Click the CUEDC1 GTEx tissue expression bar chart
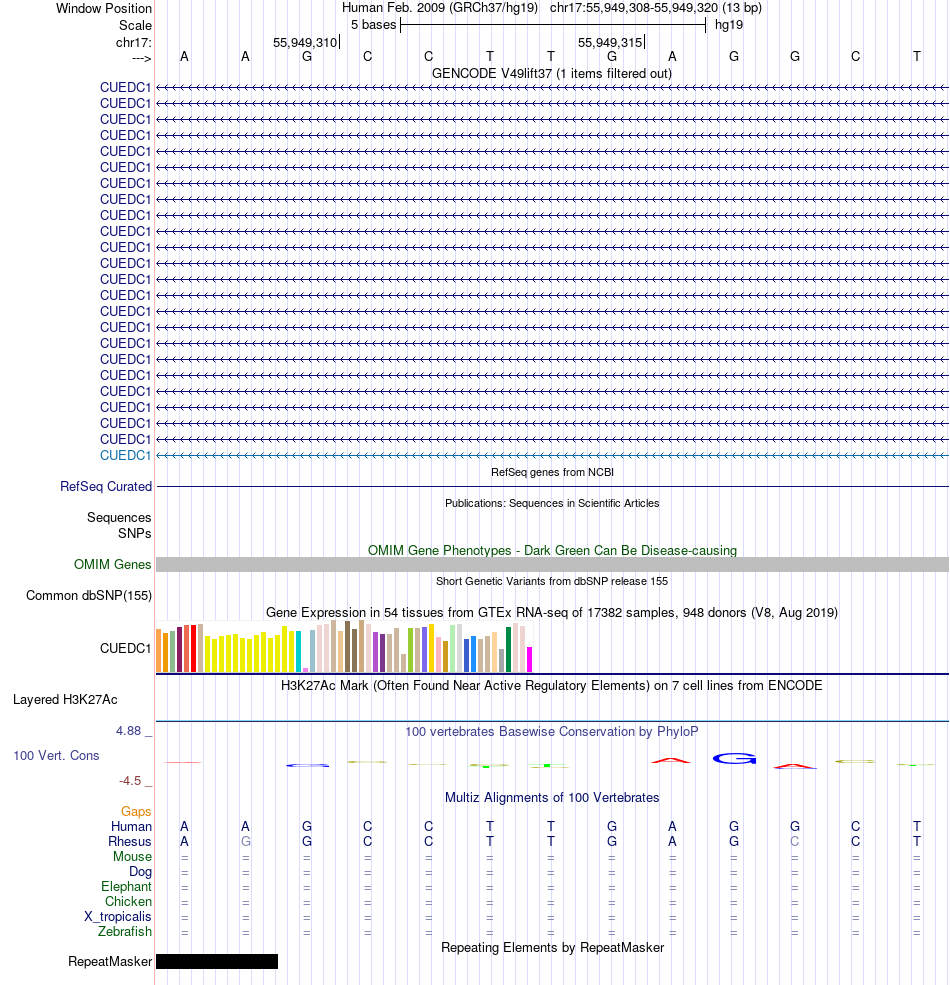This screenshot has width=950, height=985. [x=344, y=646]
